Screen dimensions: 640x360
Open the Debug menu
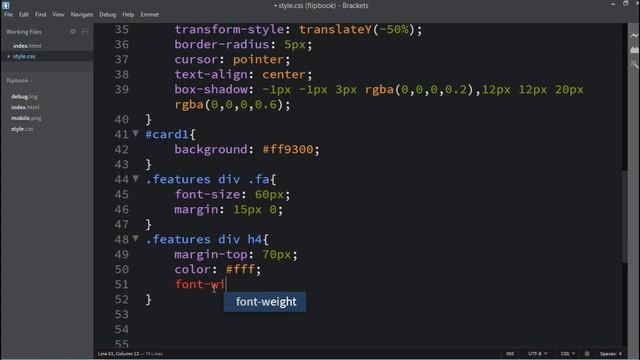tap(107, 14)
